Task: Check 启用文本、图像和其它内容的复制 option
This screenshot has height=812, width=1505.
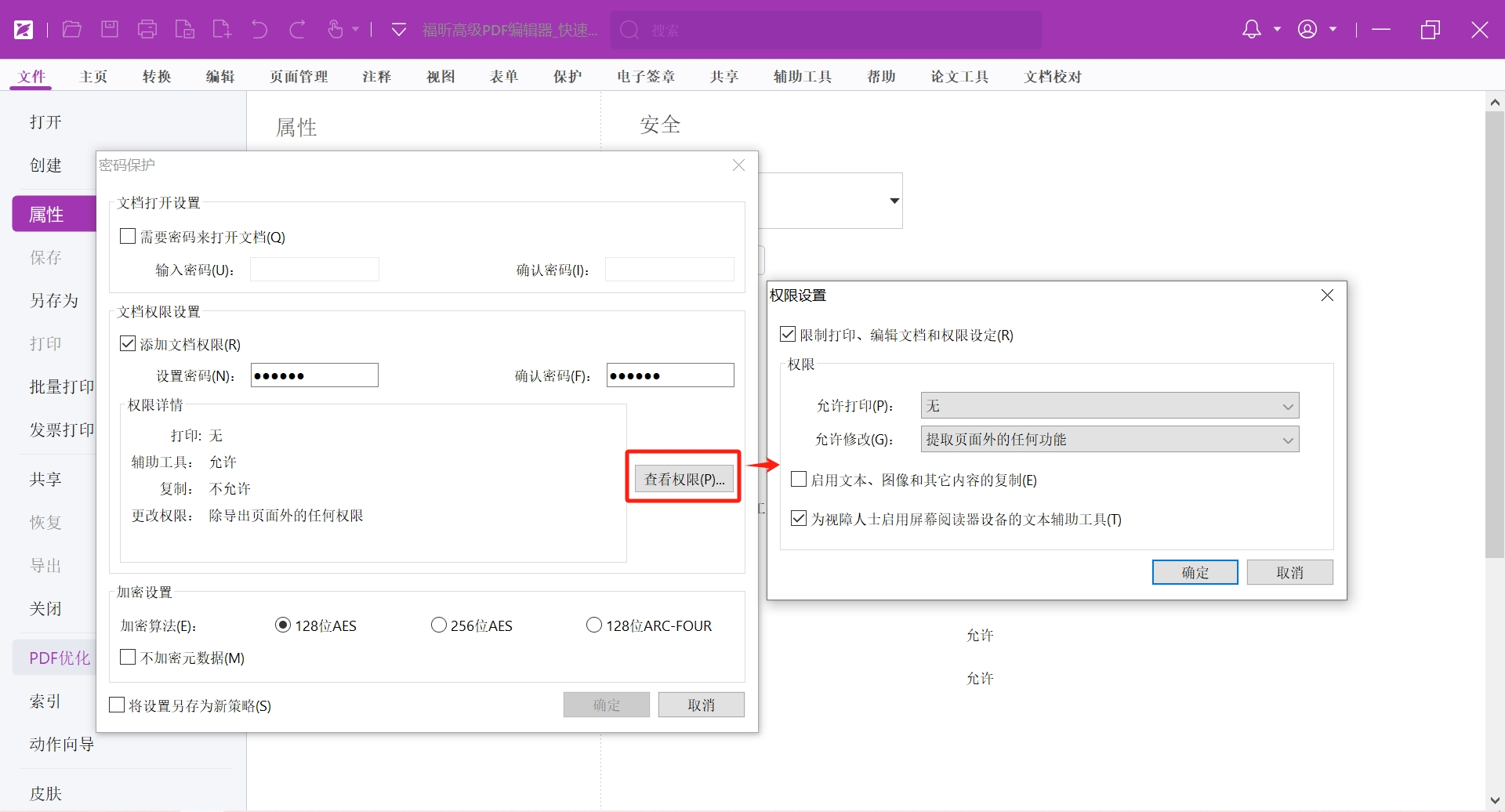Action: (799, 480)
